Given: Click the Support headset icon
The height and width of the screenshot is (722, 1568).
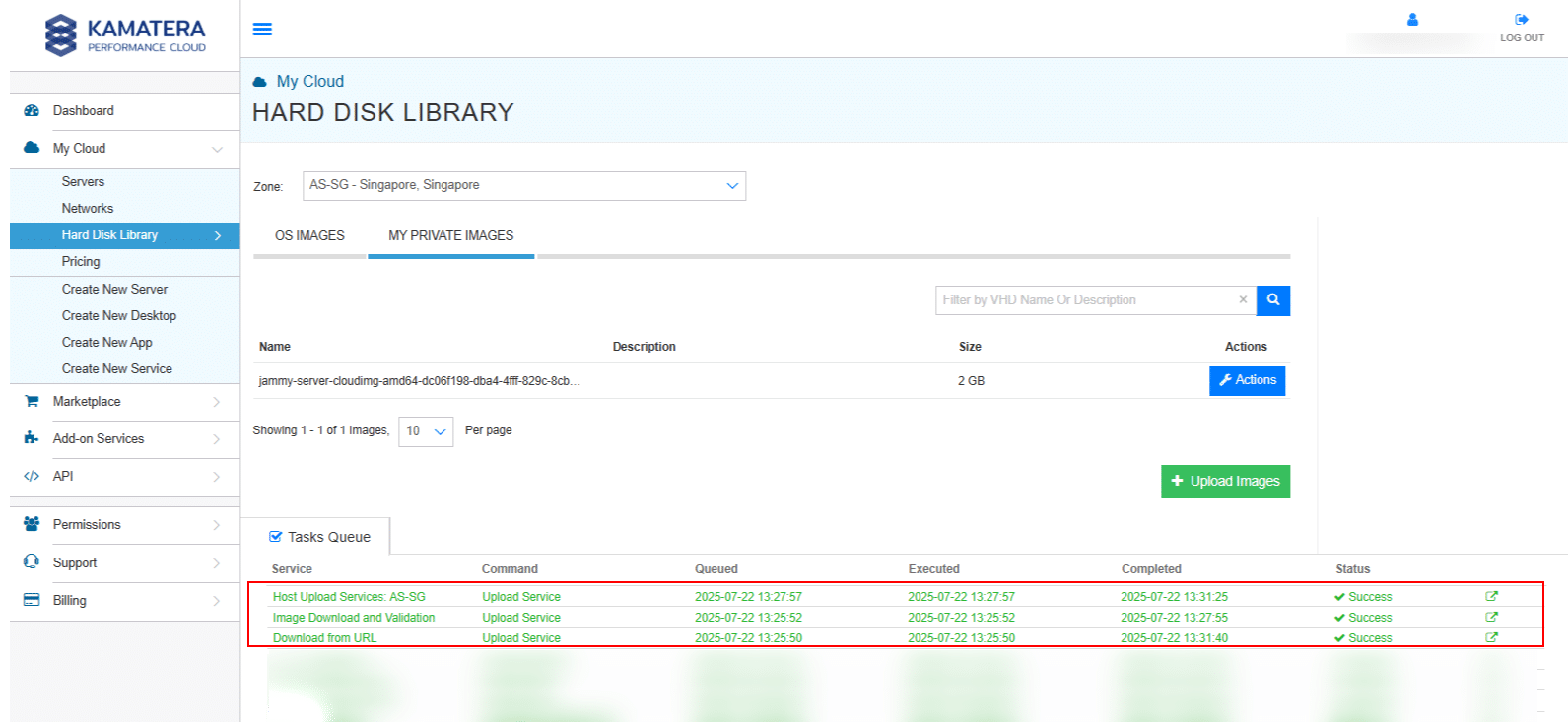Looking at the screenshot, I should 32,562.
